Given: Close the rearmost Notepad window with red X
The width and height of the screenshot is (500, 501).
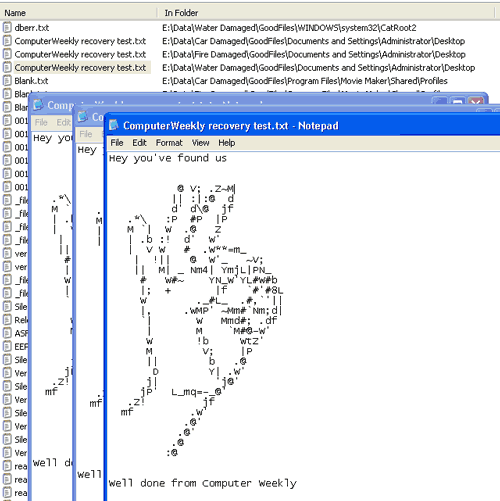Looking at the screenshot, I should click(476, 101).
